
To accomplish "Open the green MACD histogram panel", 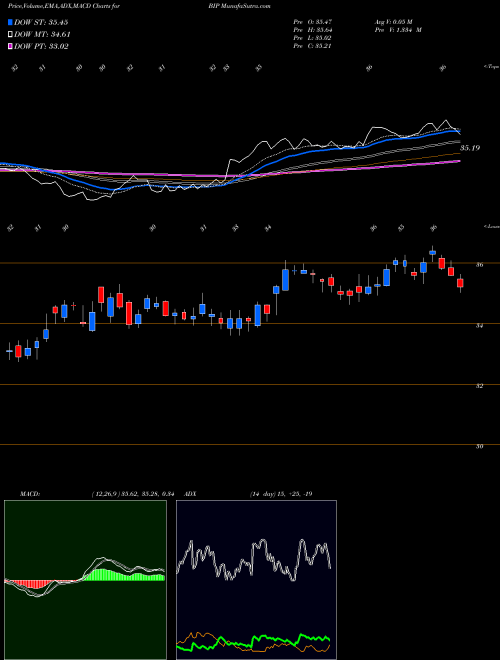I will 85,580.
